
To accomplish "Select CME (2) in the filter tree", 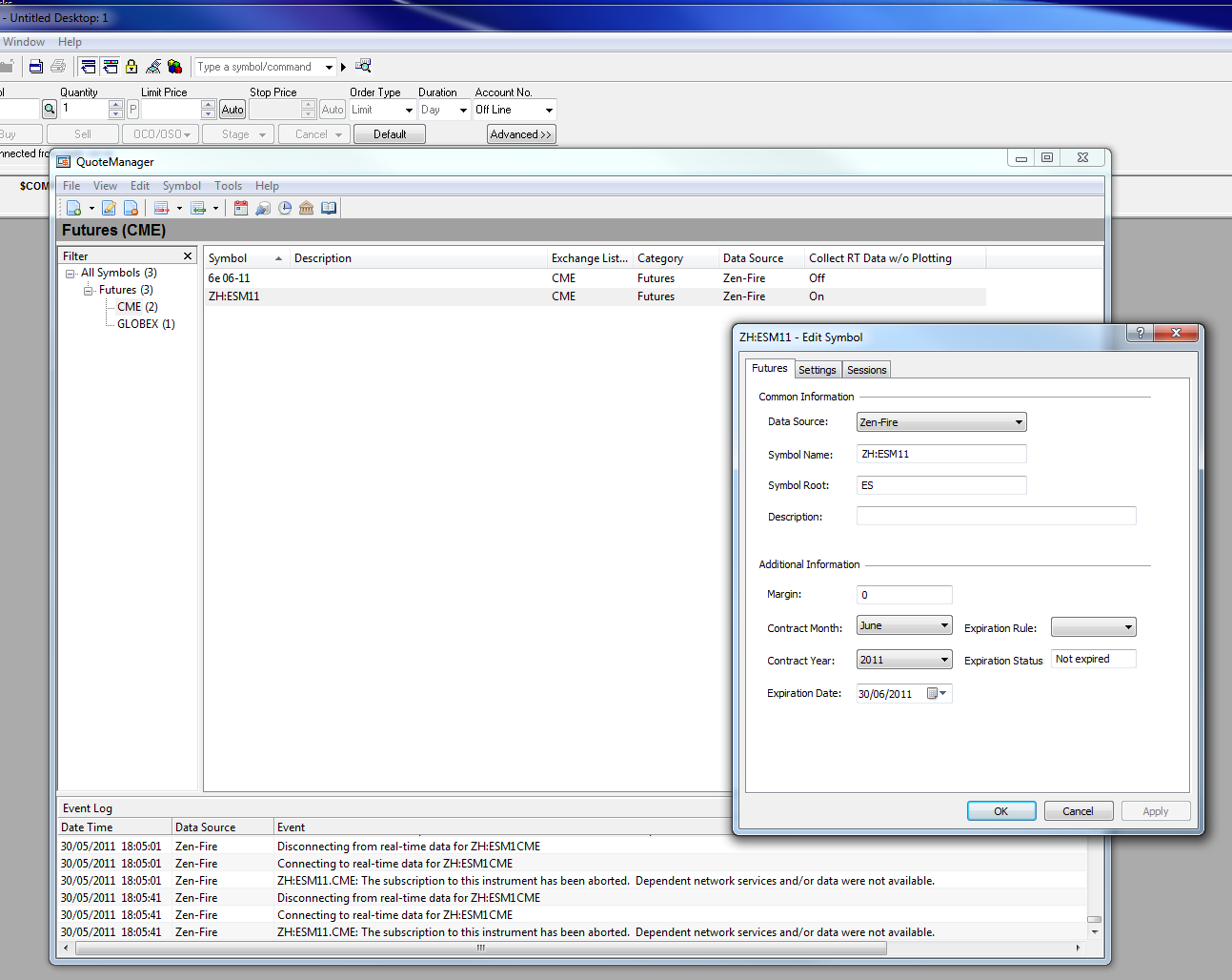I will [x=137, y=307].
